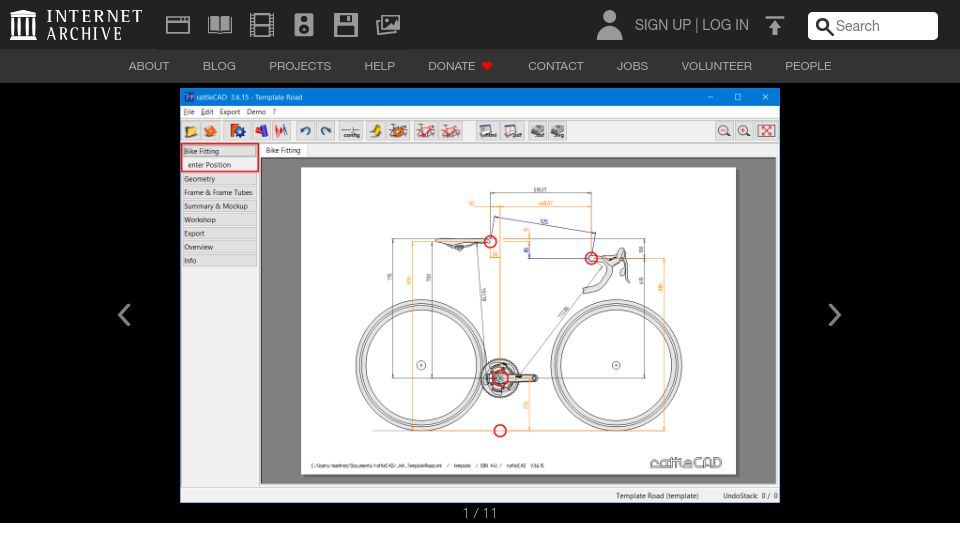Expand the Info sidebar section

[219, 260]
